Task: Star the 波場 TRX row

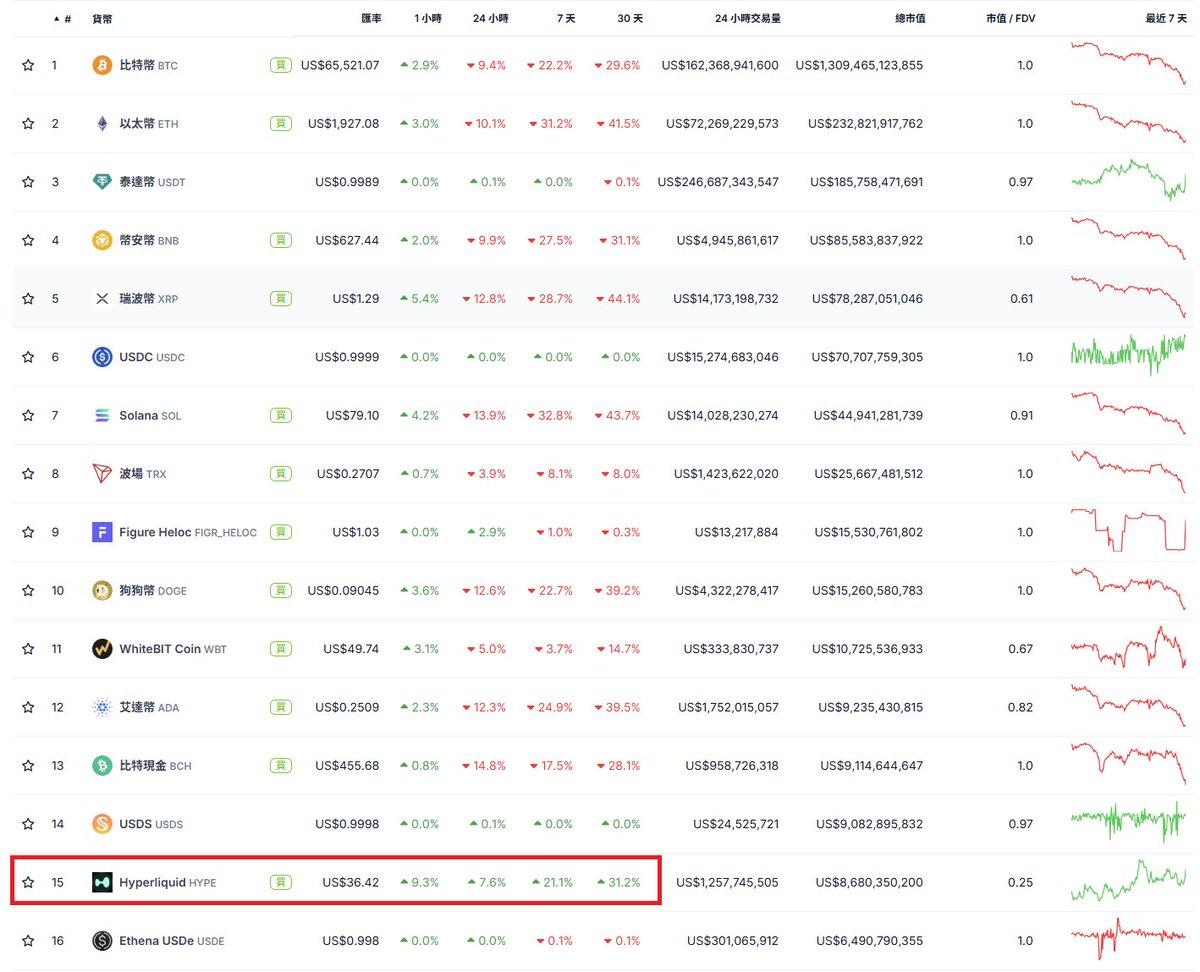Action: point(28,474)
